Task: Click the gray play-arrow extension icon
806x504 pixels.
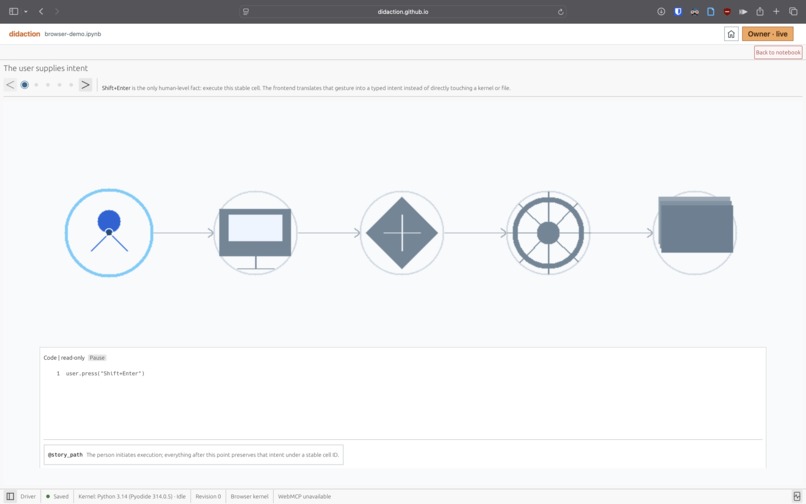Action: pos(743,11)
